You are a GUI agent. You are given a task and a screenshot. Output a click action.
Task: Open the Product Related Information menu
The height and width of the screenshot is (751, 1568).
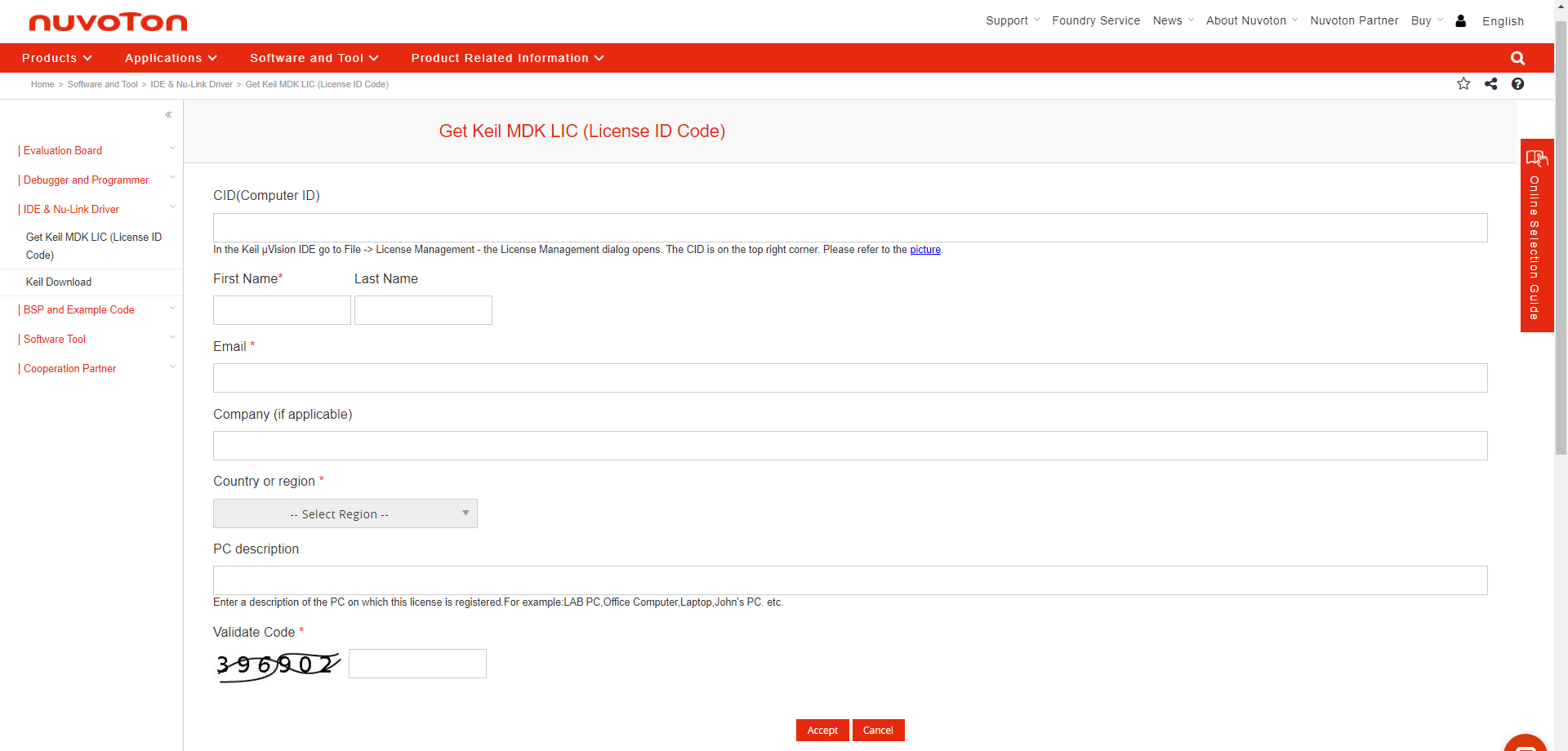tap(507, 58)
